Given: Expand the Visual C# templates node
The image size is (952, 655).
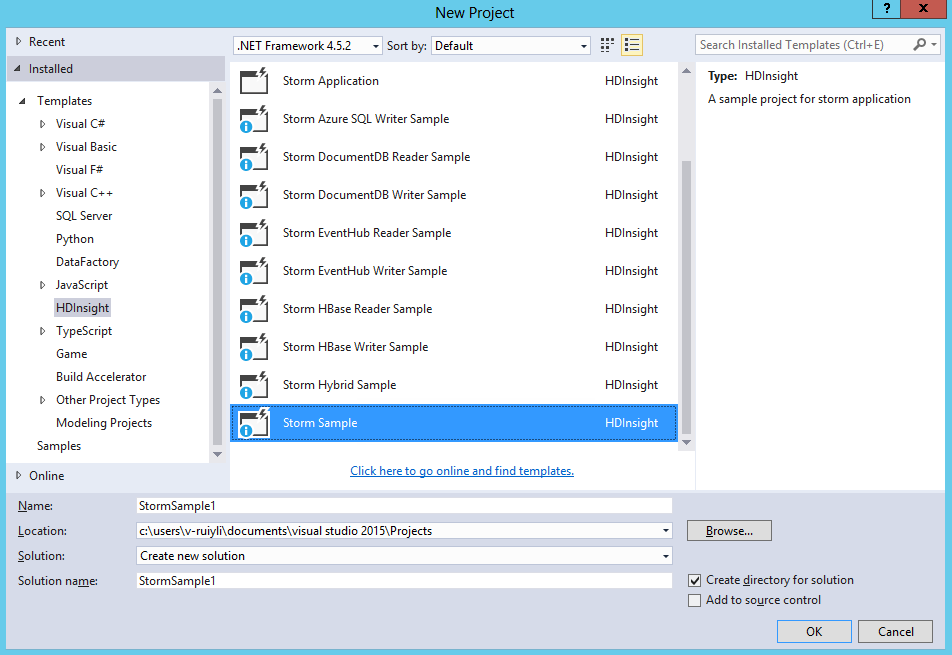Looking at the screenshot, I should [x=42, y=124].
